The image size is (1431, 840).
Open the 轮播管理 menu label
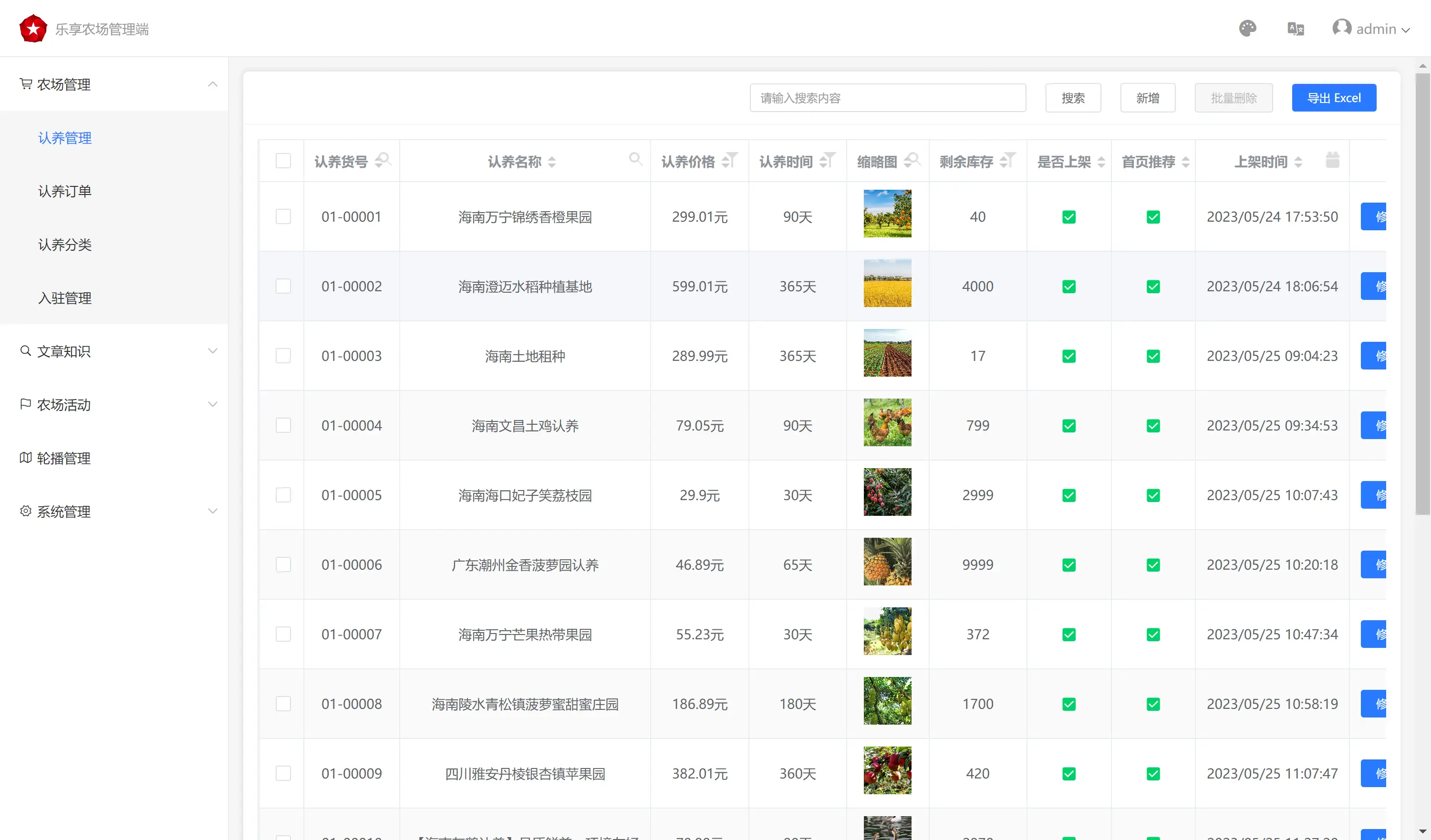tap(63, 458)
